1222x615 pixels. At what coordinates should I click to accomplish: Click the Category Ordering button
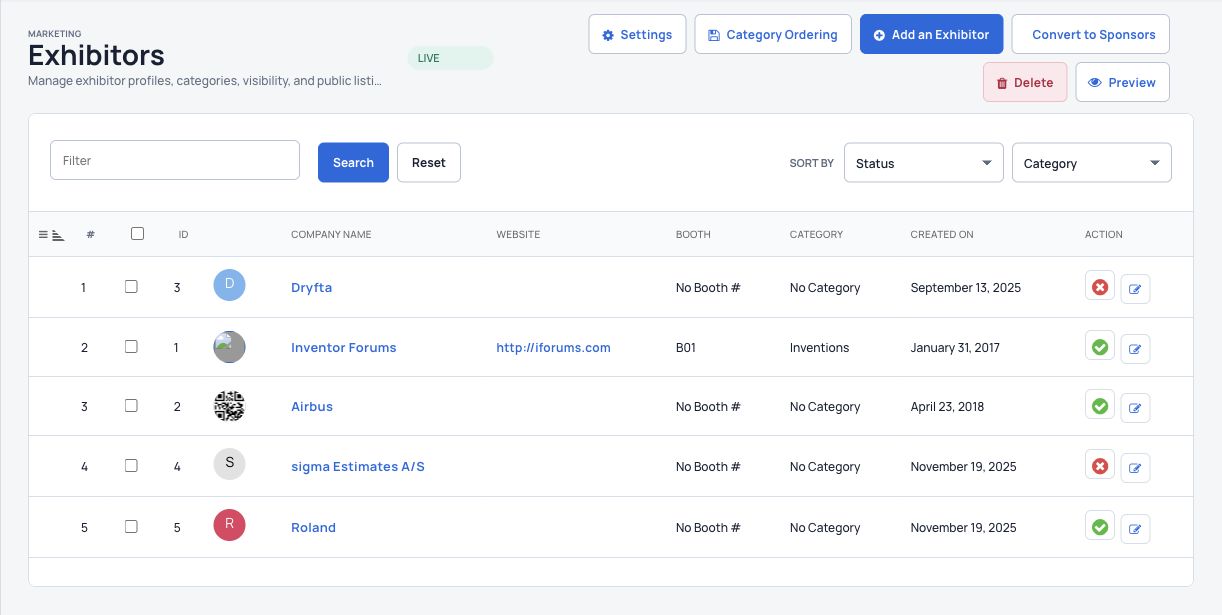tap(773, 34)
